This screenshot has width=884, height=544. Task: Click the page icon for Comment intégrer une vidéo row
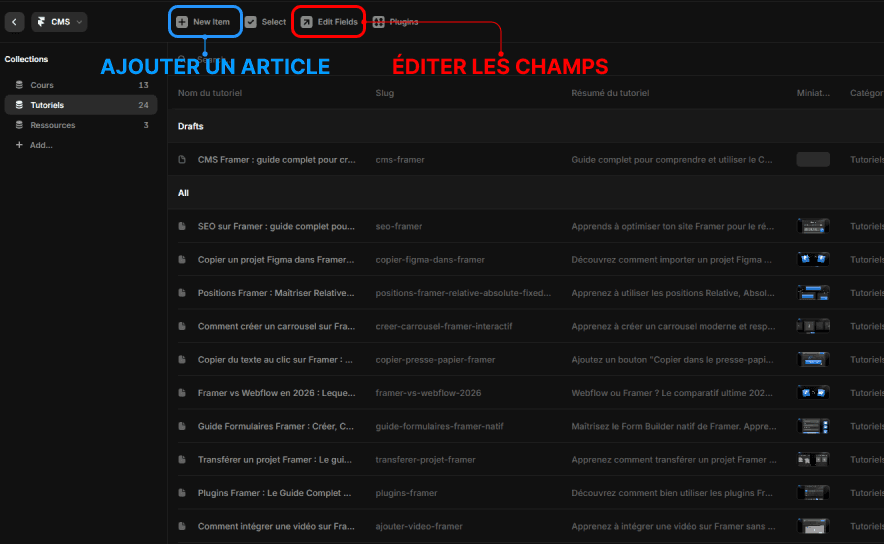click(182, 526)
